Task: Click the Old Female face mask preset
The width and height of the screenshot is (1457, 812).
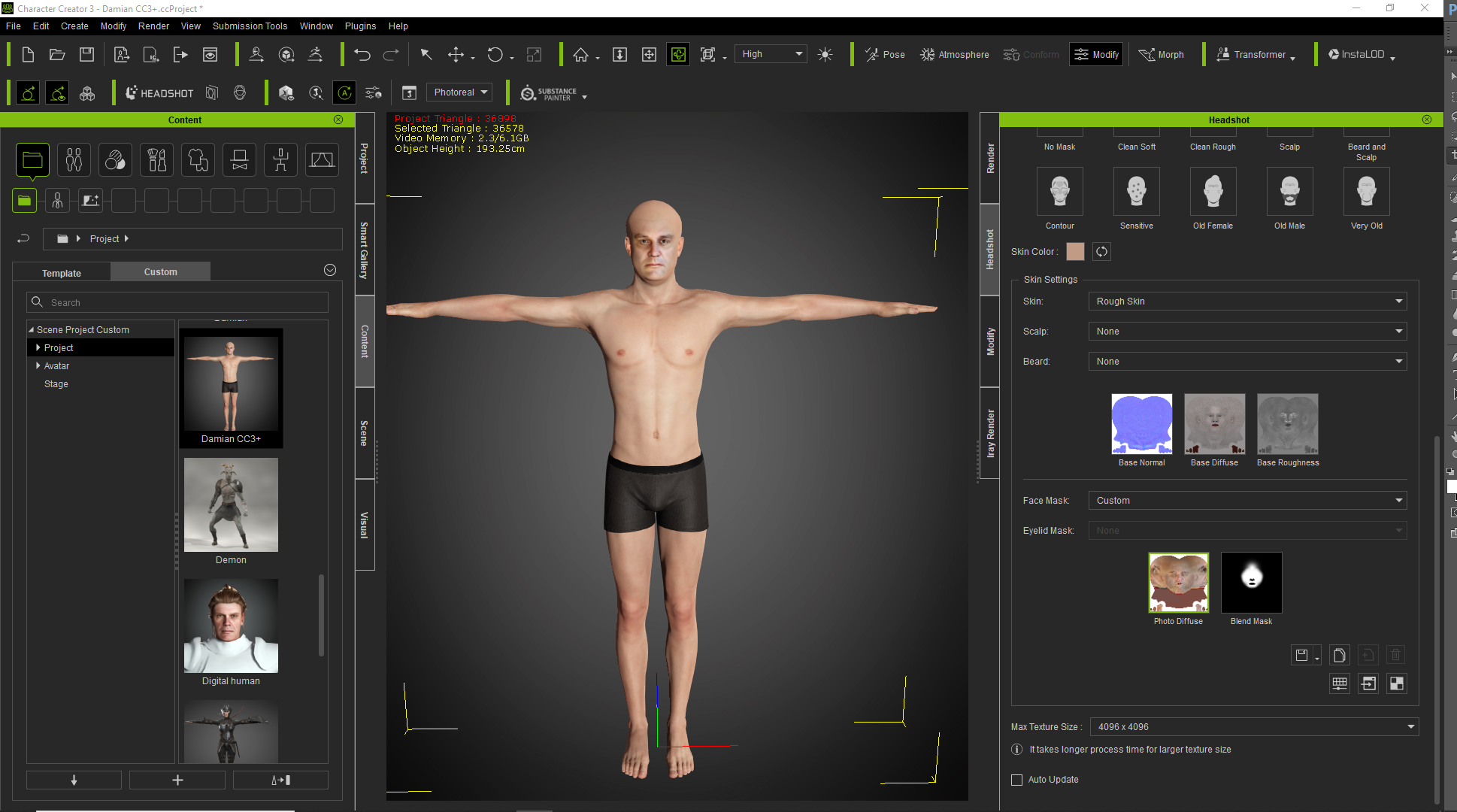Action: coord(1213,192)
